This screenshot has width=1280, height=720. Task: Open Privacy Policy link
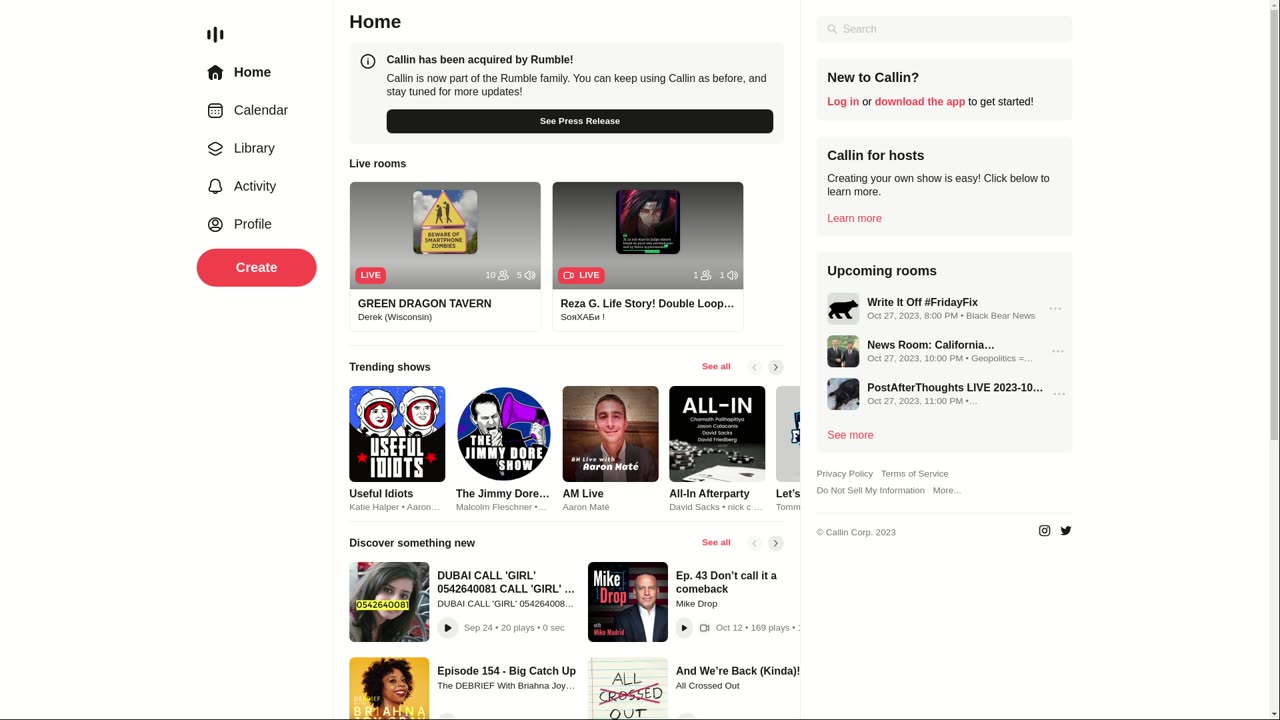click(844, 474)
